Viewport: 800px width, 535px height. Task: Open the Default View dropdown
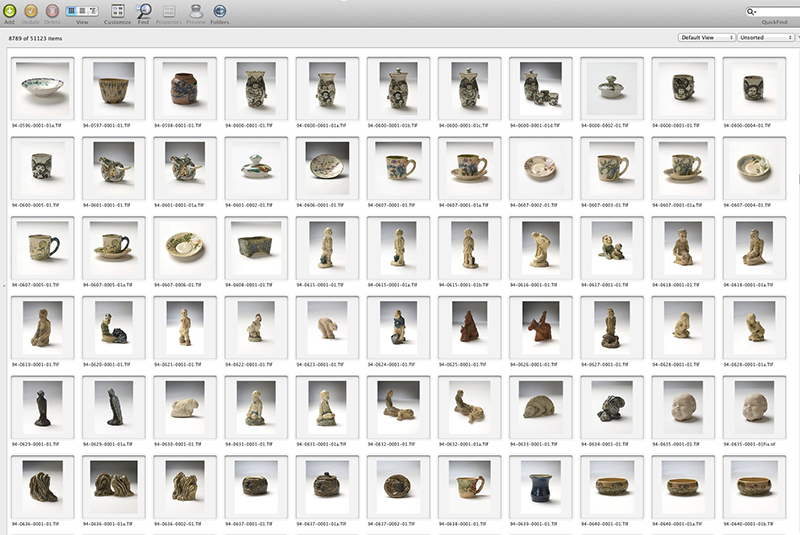pyautogui.click(x=706, y=37)
